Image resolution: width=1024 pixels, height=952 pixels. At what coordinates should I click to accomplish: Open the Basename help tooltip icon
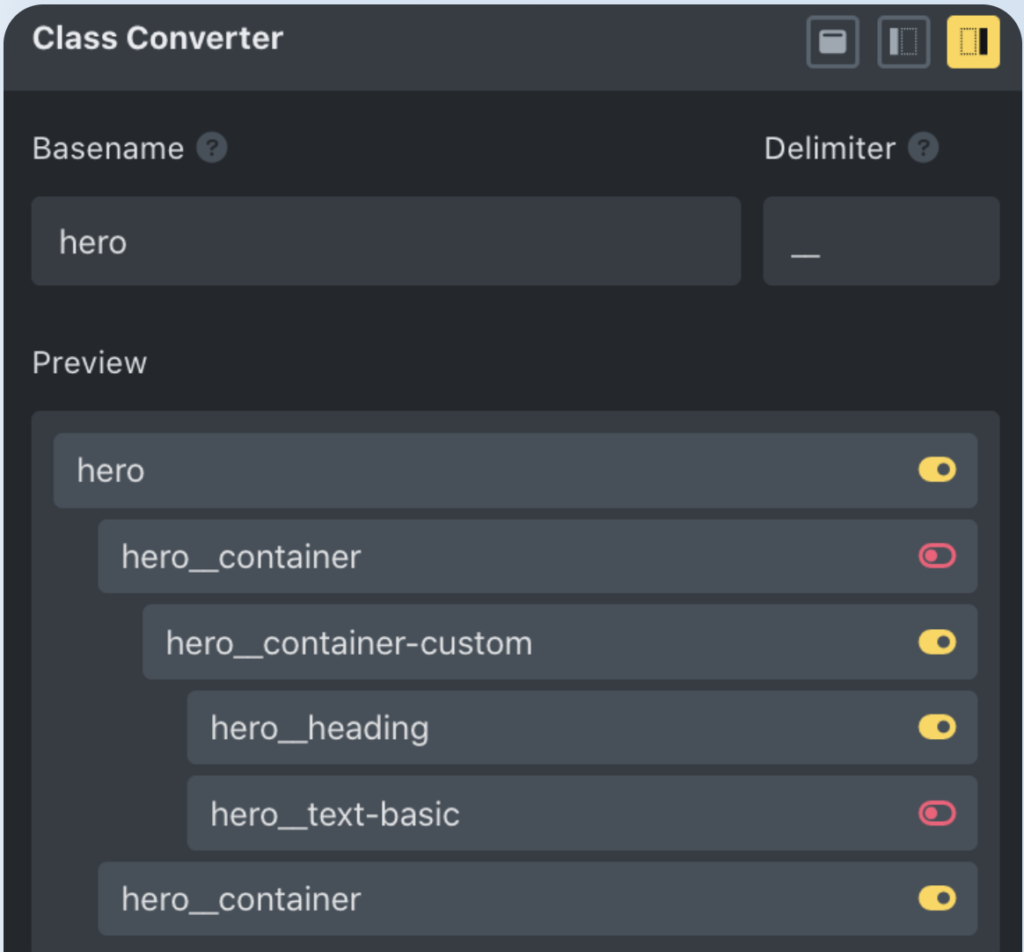(213, 147)
